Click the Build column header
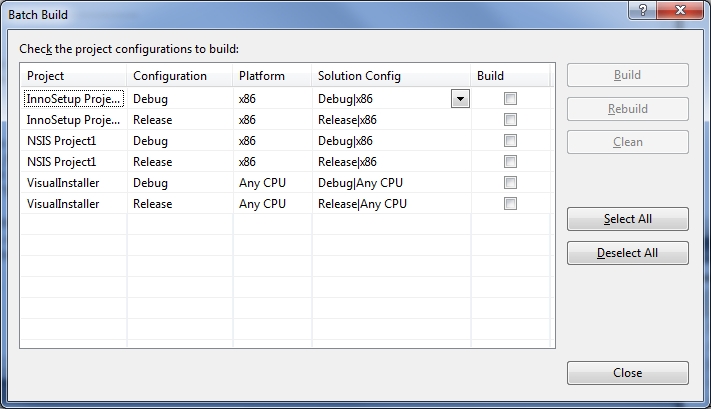 click(510, 76)
